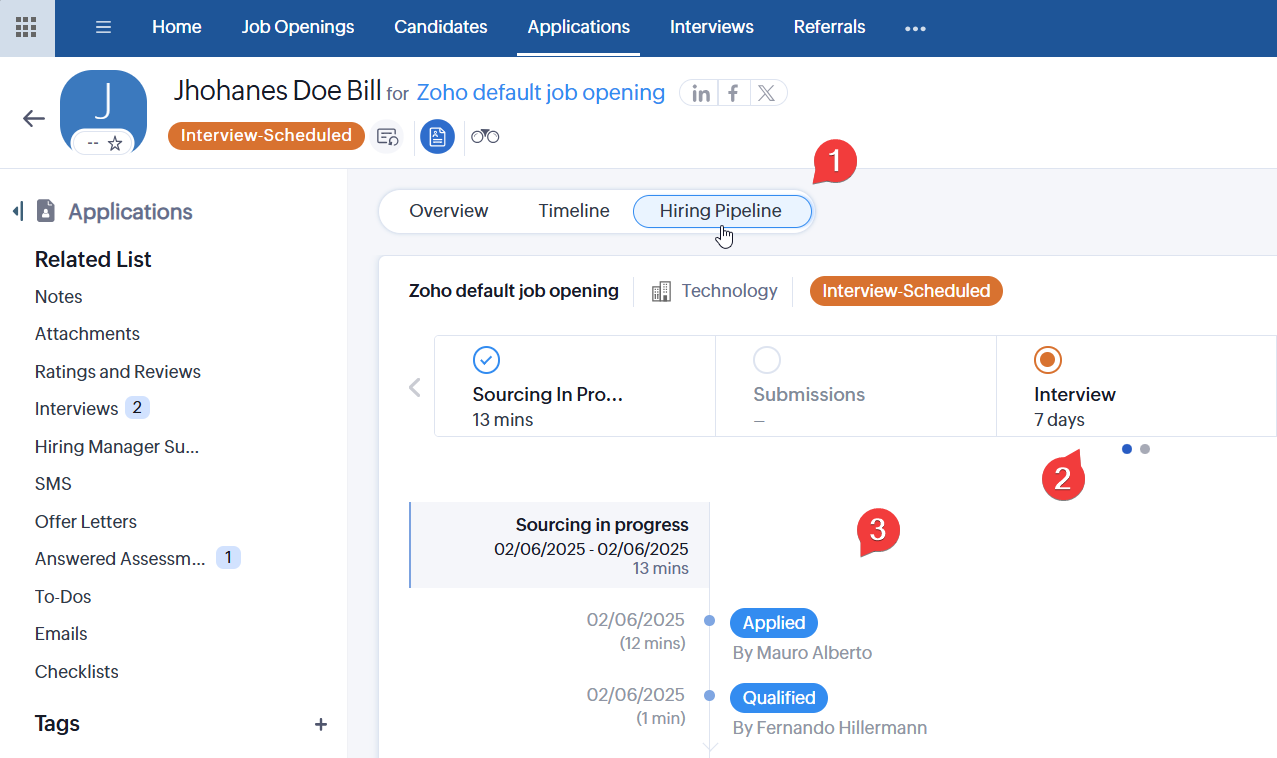Open the candidate's Facebook profile icon
1277x758 pixels.
point(733,93)
